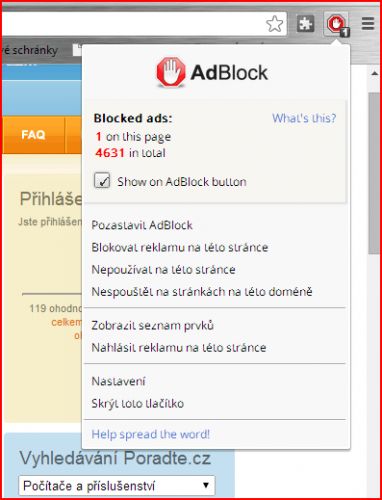Click the AdBlock logo in popup
This screenshot has width=382, height=500.
click(212, 72)
